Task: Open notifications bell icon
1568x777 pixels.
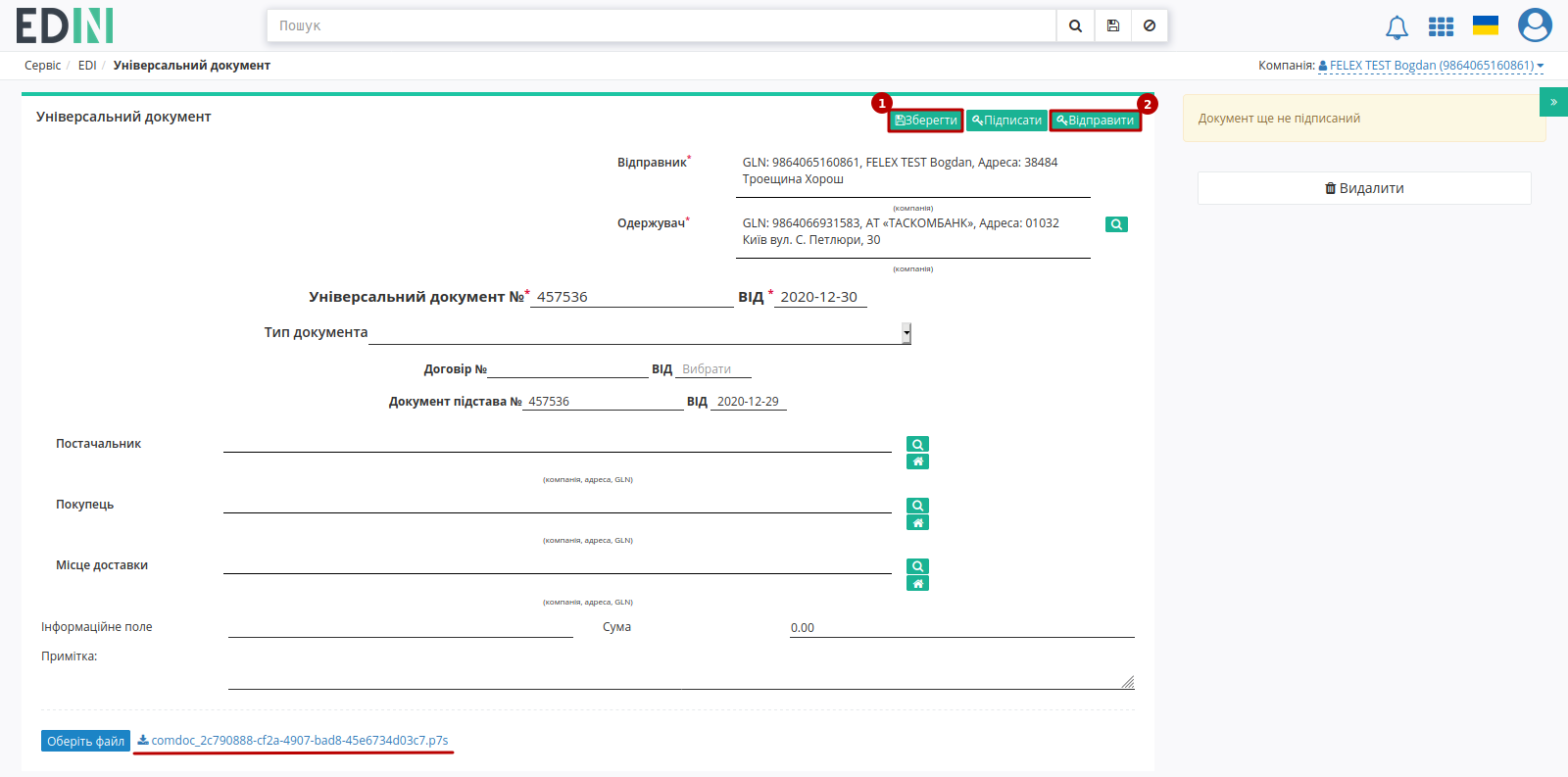Action: (x=1396, y=27)
